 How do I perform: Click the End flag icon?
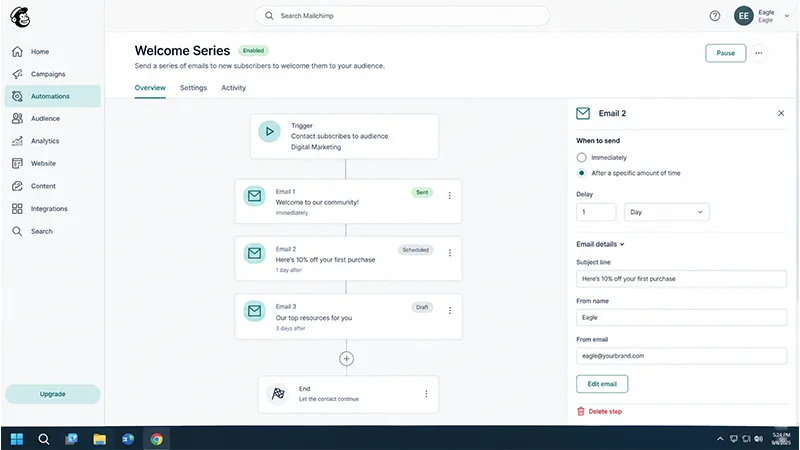click(278, 394)
